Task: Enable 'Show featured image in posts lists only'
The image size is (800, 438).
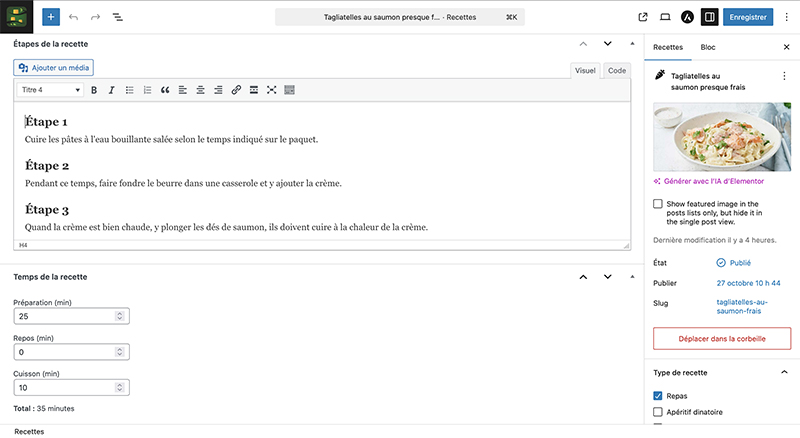Action: tap(658, 204)
